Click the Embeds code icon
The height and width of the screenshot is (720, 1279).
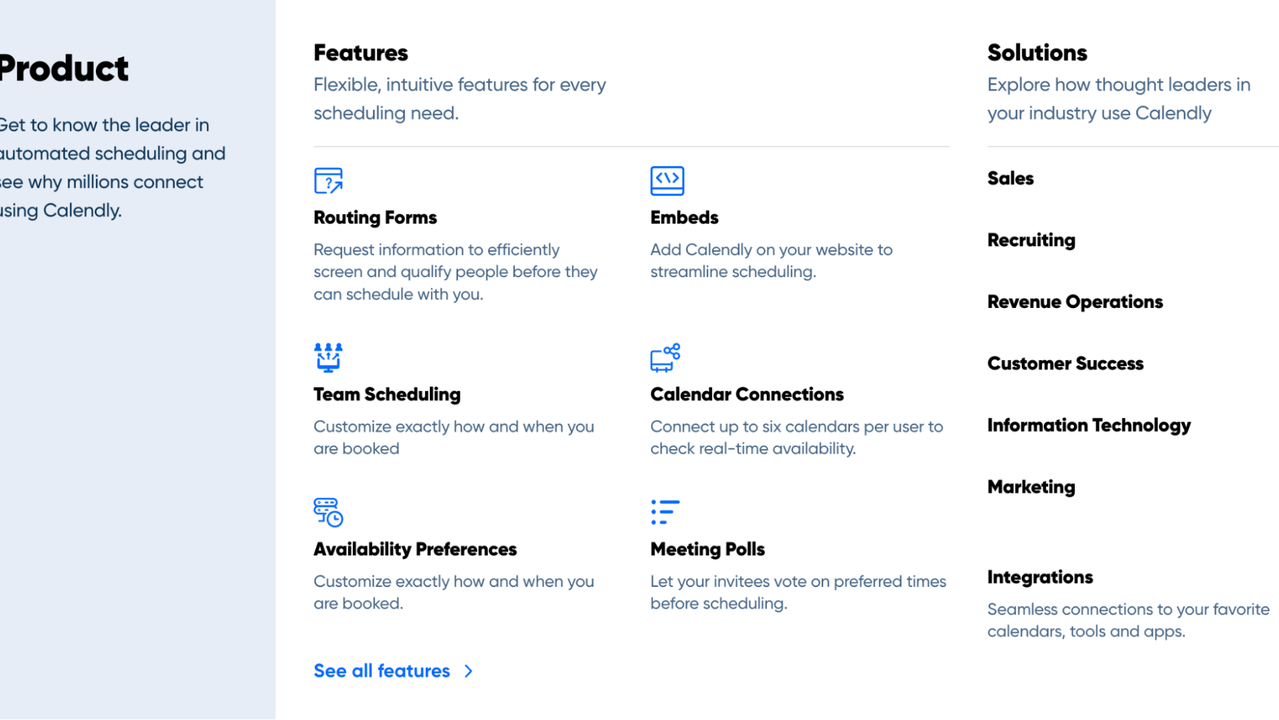pos(667,181)
